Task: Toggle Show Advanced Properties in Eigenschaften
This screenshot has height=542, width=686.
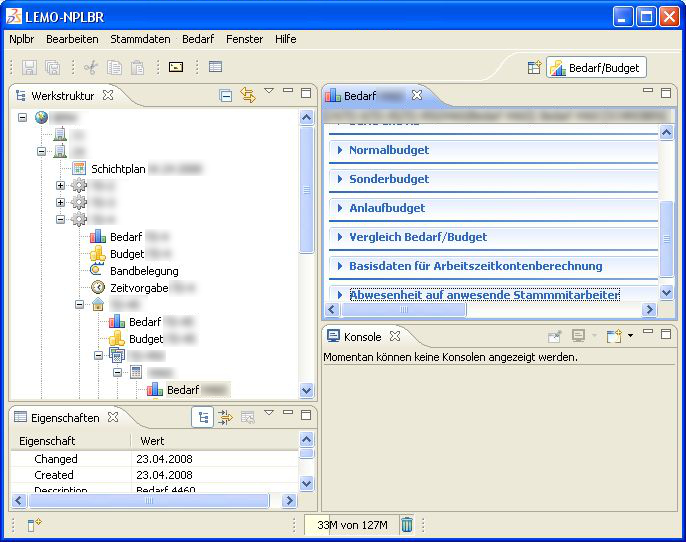Action: [x=225, y=417]
